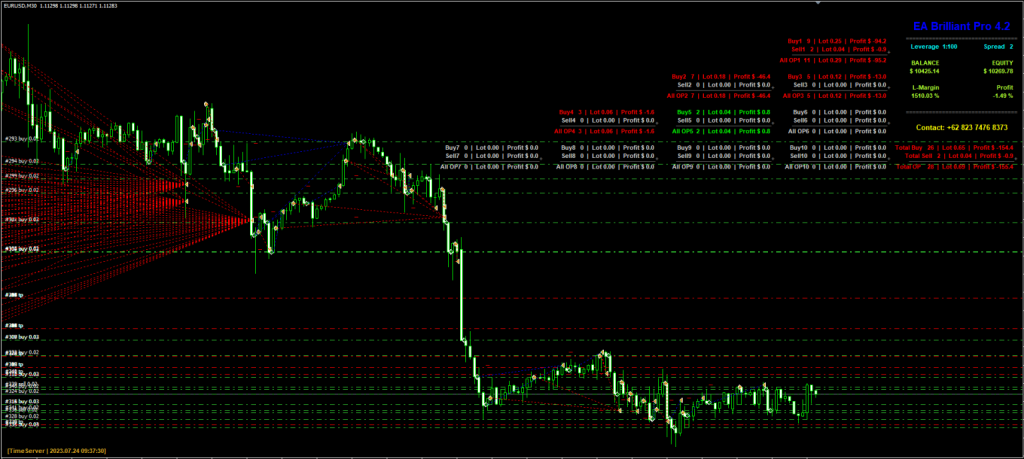Image resolution: width=1024 pixels, height=459 pixels.
Task: Click the BALANCE value in info panel
Action: [x=925, y=72]
